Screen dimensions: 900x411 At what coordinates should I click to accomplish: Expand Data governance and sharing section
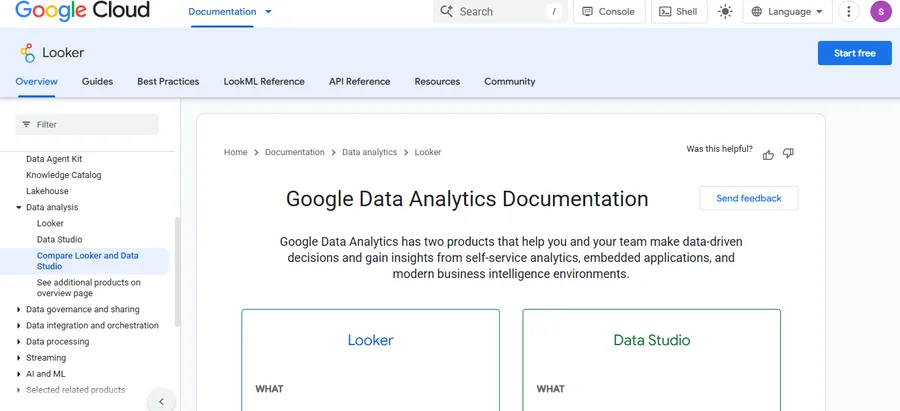click(x=19, y=309)
